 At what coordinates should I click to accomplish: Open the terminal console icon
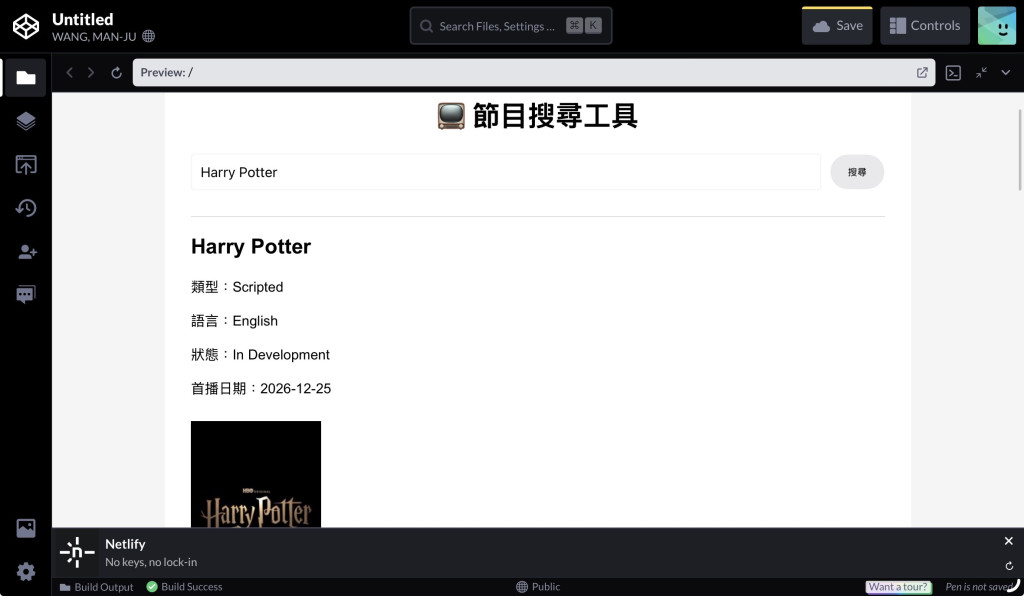coord(953,72)
